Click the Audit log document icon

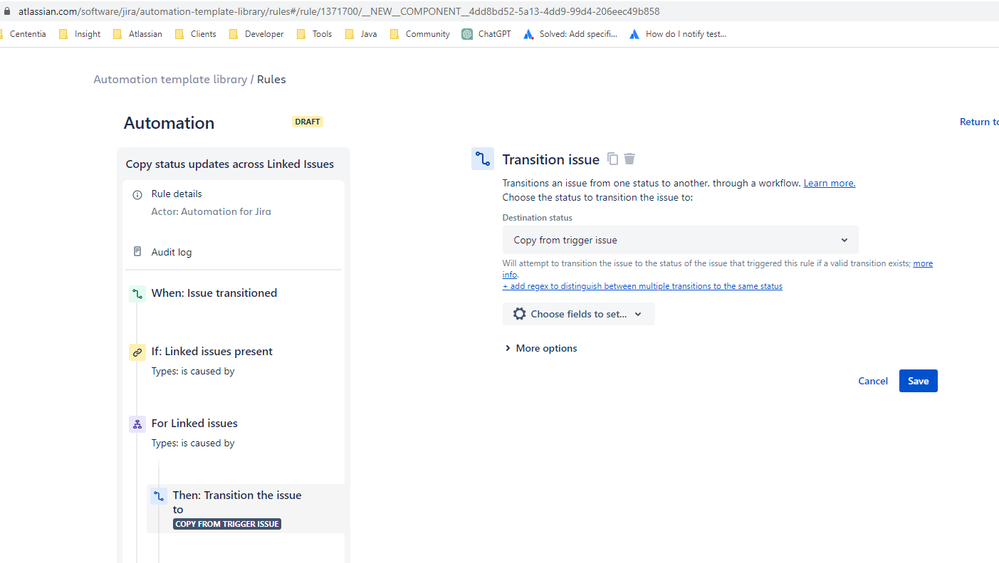click(137, 252)
